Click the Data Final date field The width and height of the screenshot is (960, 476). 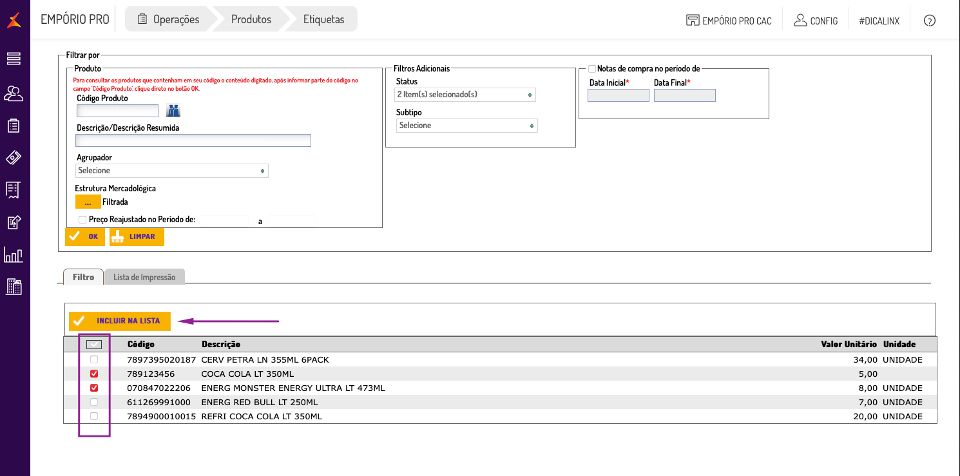684,96
